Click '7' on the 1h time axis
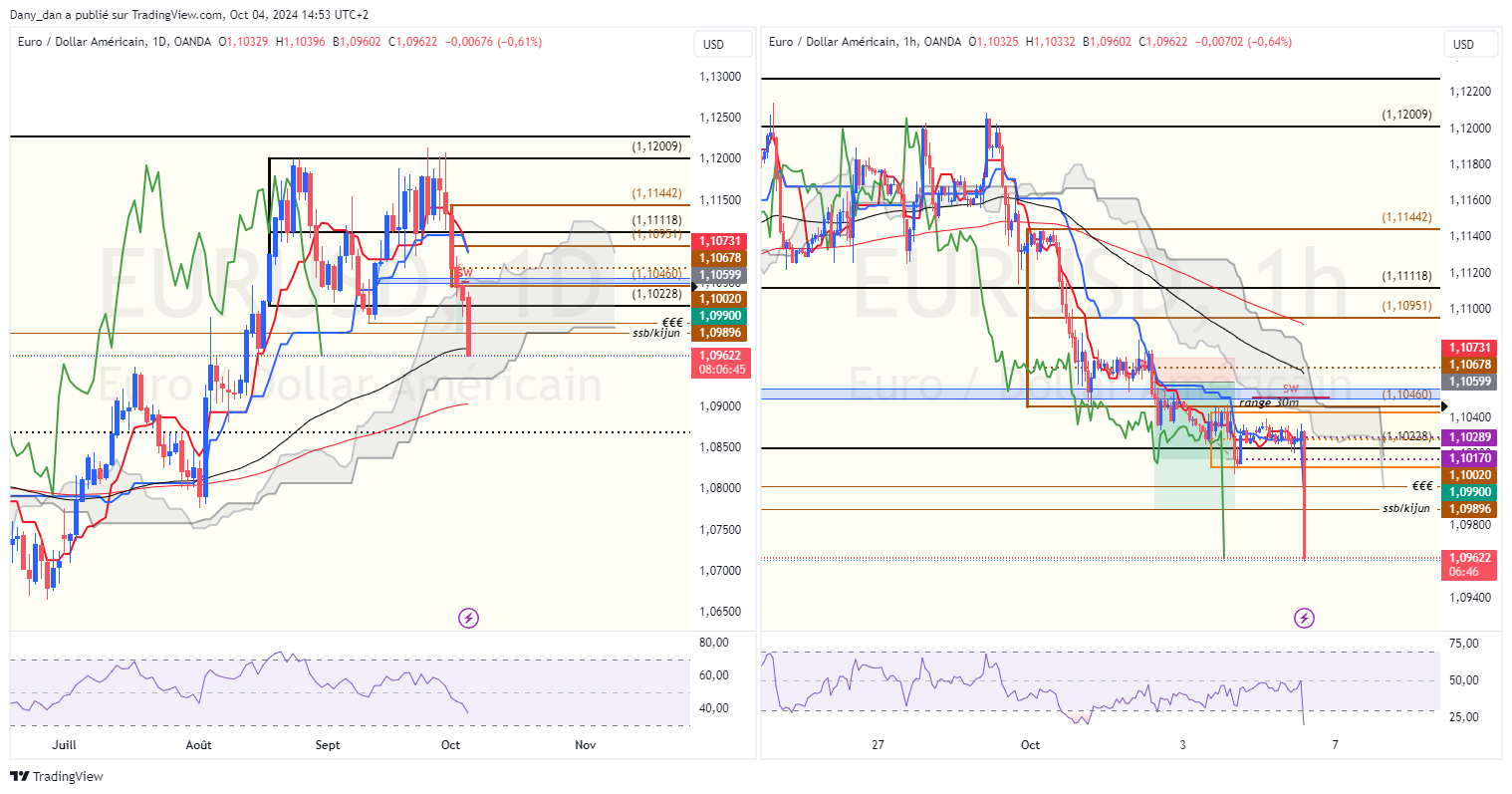The image size is (1512, 794). (x=1336, y=745)
